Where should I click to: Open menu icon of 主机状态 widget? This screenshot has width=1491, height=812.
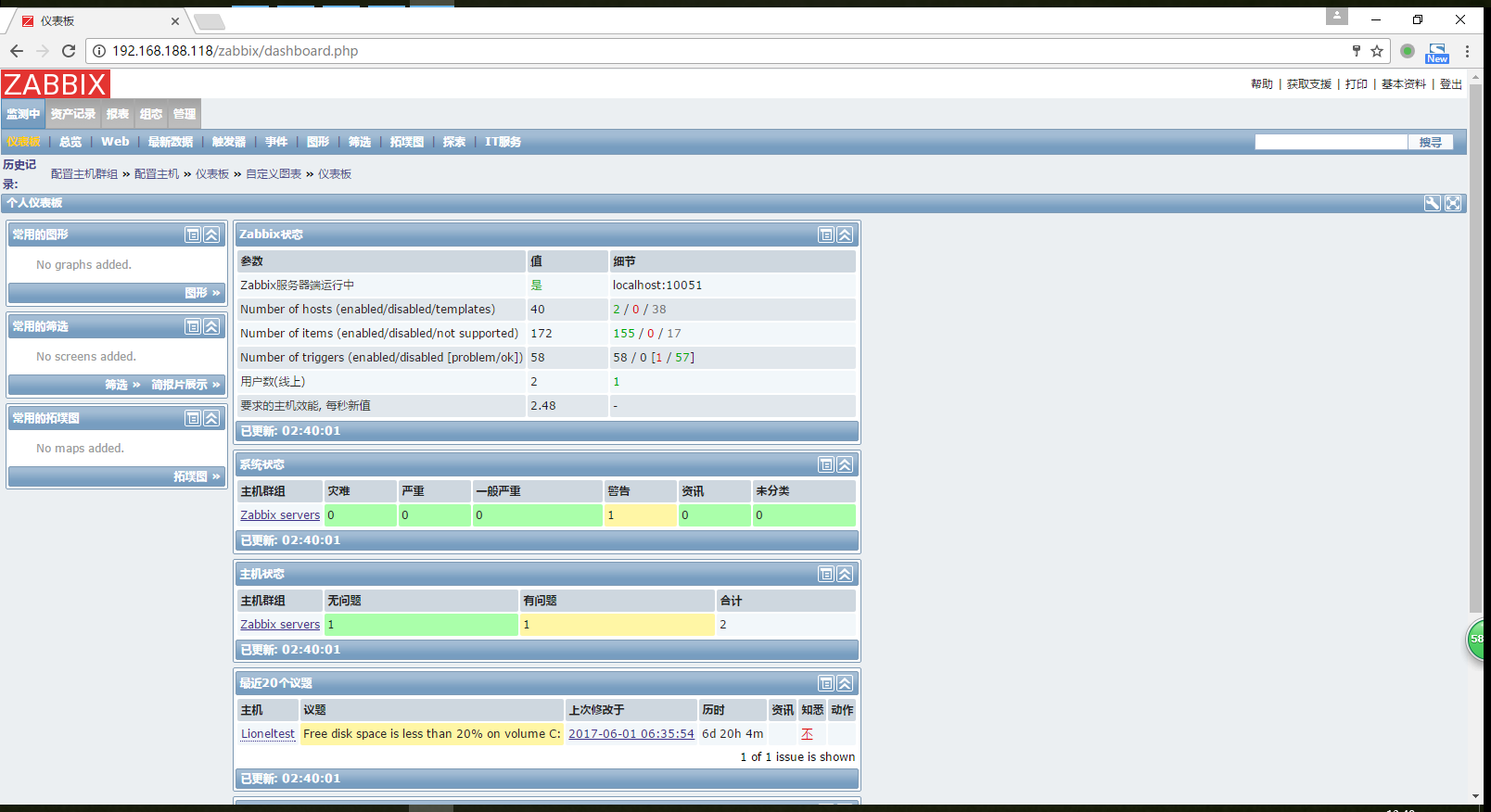[826, 574]
